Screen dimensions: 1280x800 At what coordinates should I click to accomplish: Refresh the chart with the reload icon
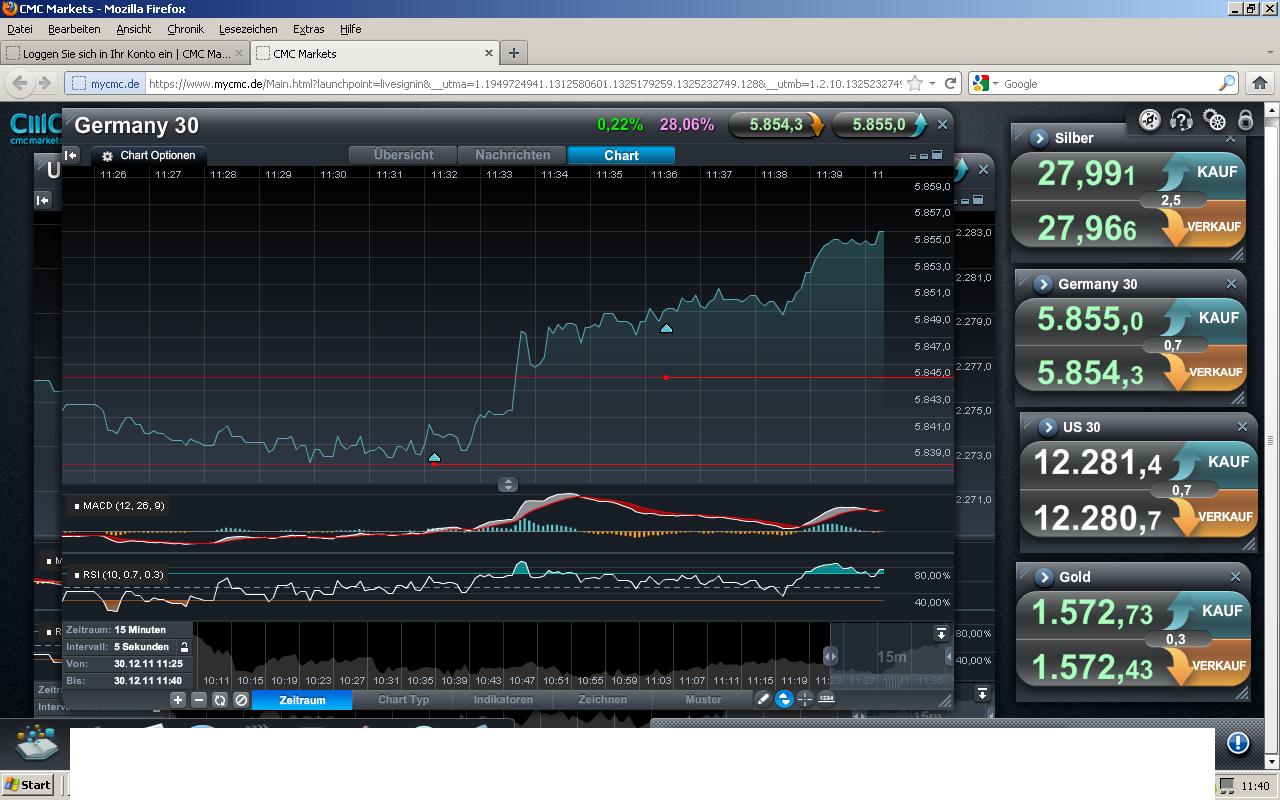[220, 700]
